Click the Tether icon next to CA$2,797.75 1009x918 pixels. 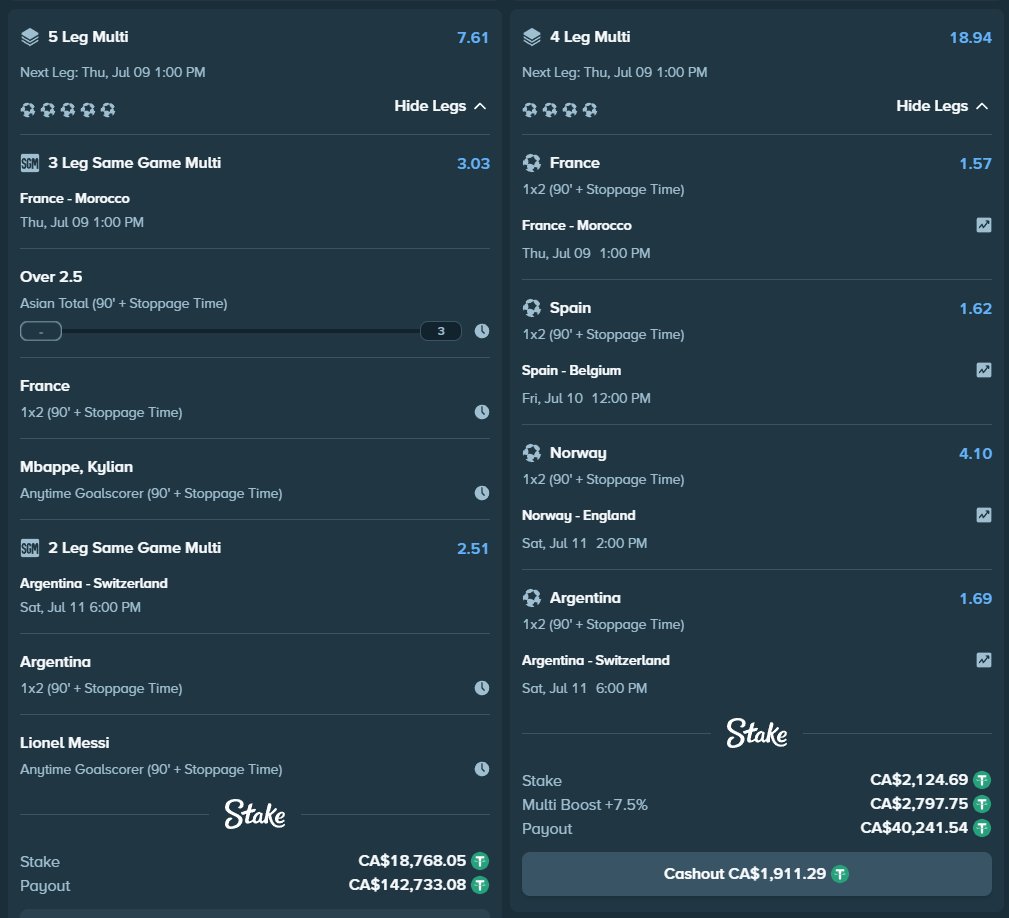[x=982, y=804]
